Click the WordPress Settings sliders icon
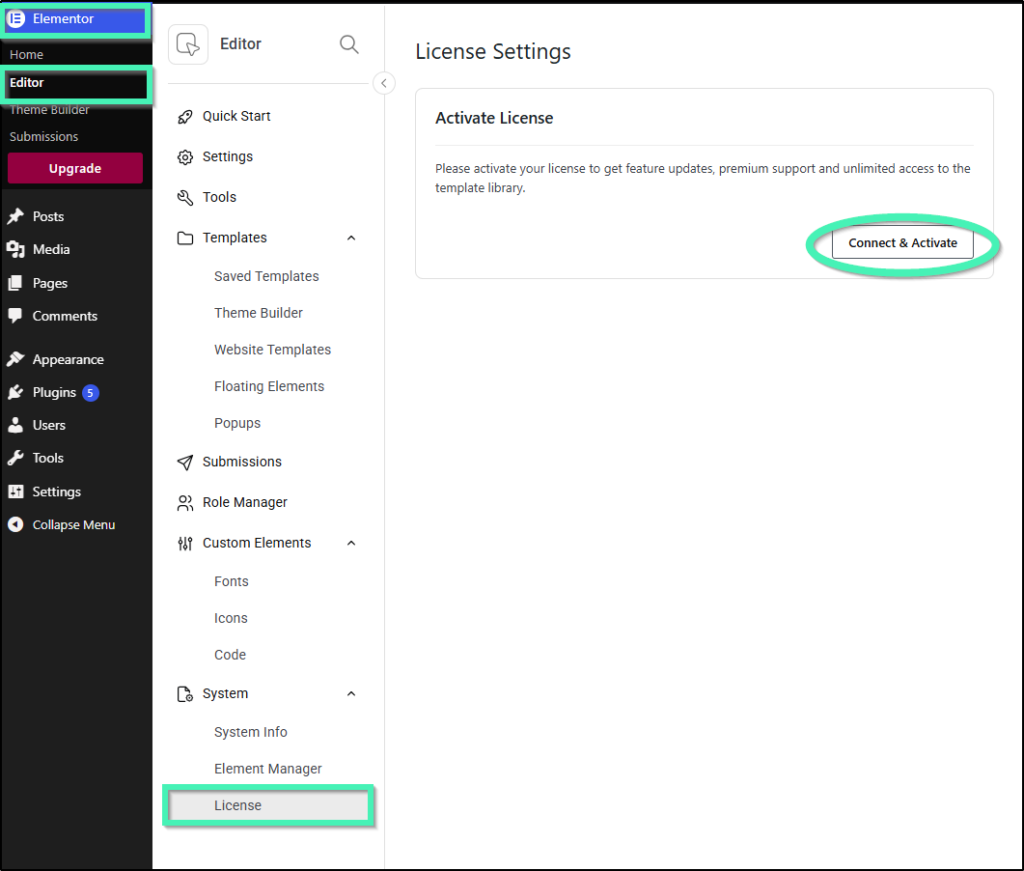 [x=16, y=492]
